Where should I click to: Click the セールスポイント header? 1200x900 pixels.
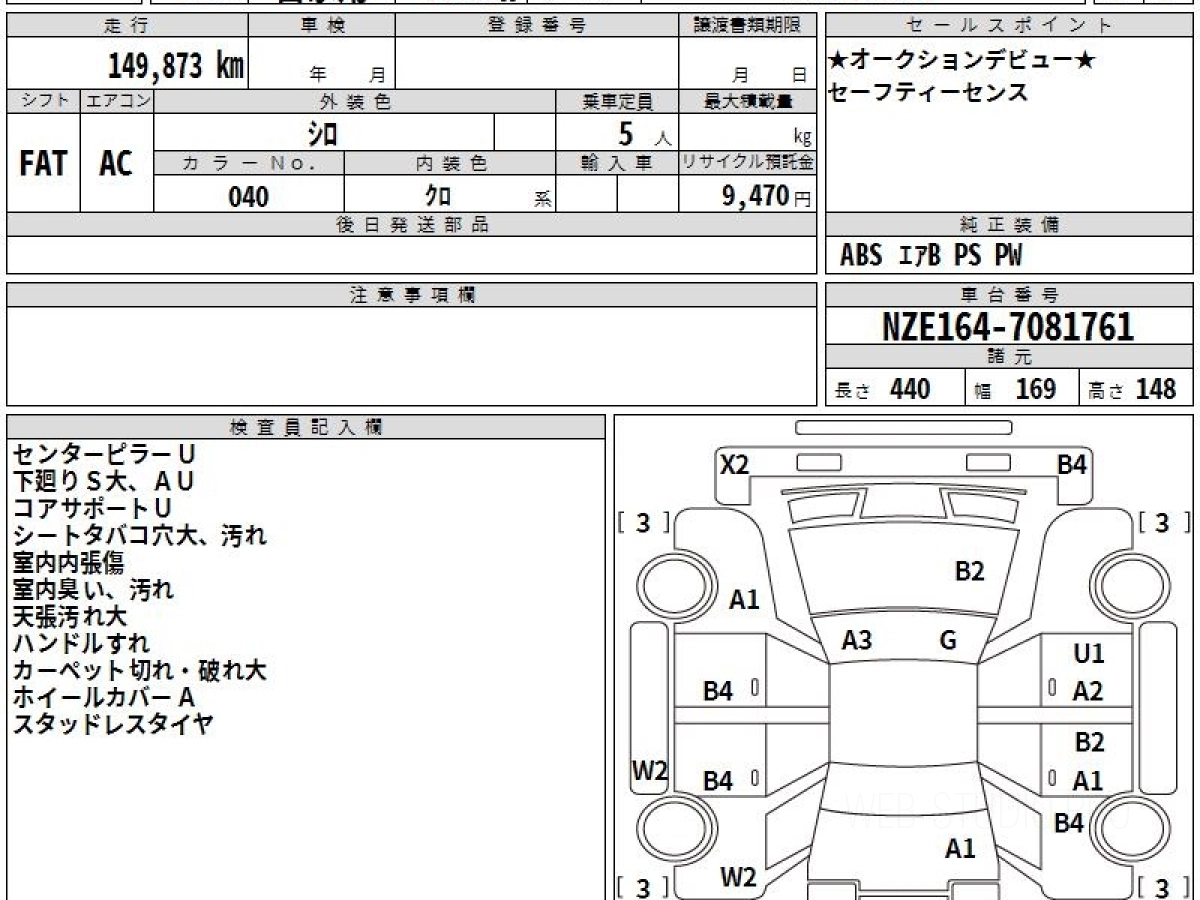pyautogui.click(x=1008, y=26)
